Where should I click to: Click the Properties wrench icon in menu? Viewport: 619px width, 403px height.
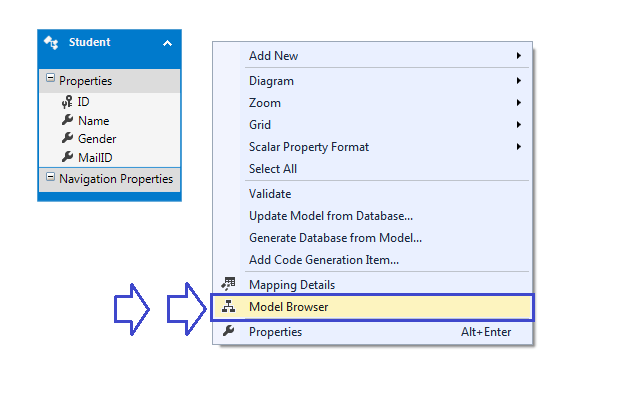229,332
